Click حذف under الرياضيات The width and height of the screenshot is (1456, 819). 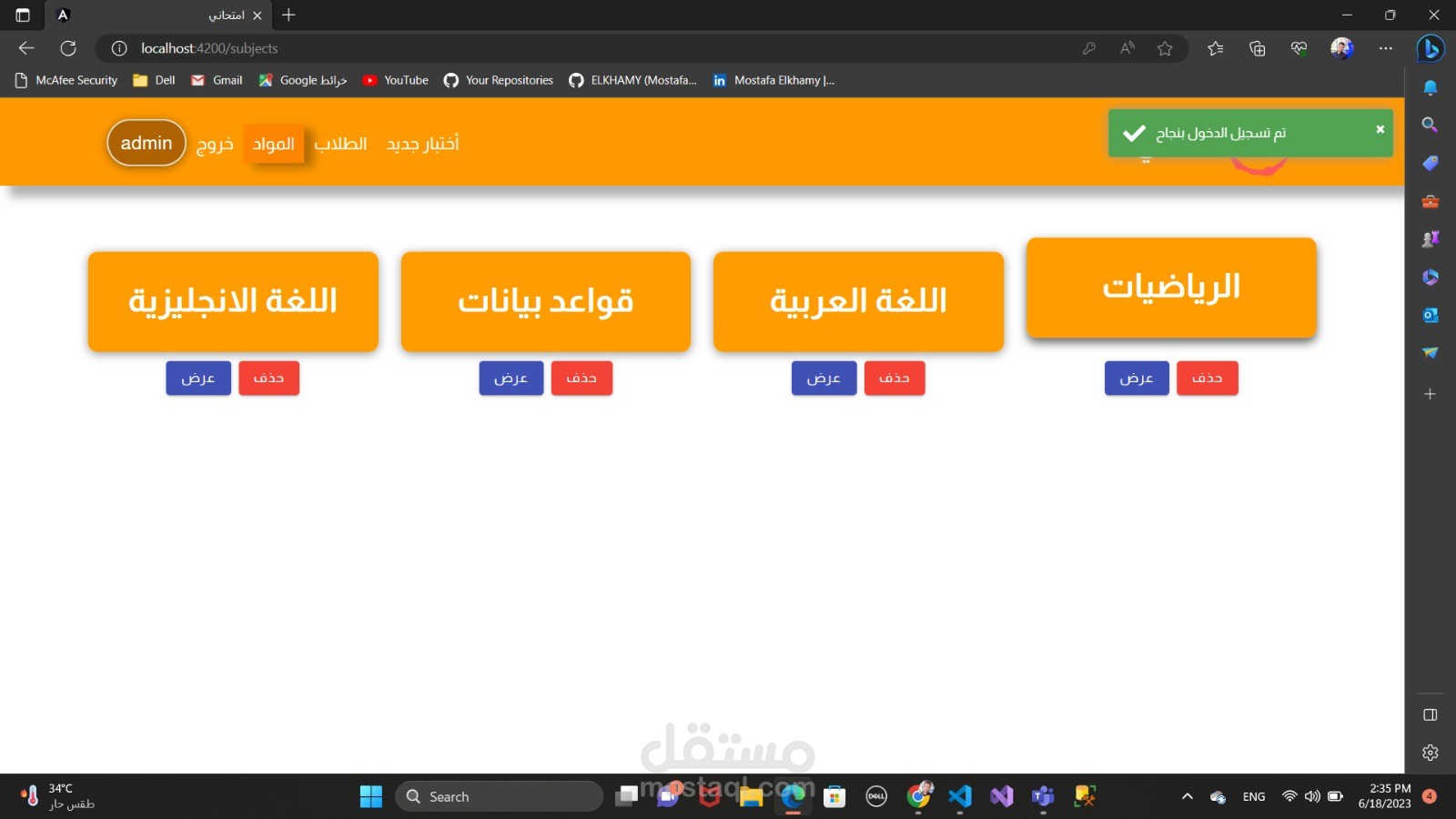click(x=1208, y=378)
